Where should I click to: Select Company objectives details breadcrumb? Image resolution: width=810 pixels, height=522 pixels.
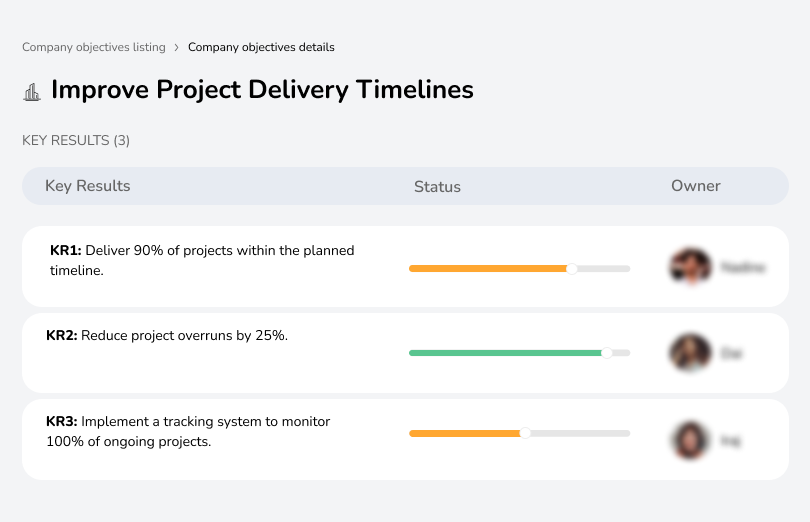(261, 47)
